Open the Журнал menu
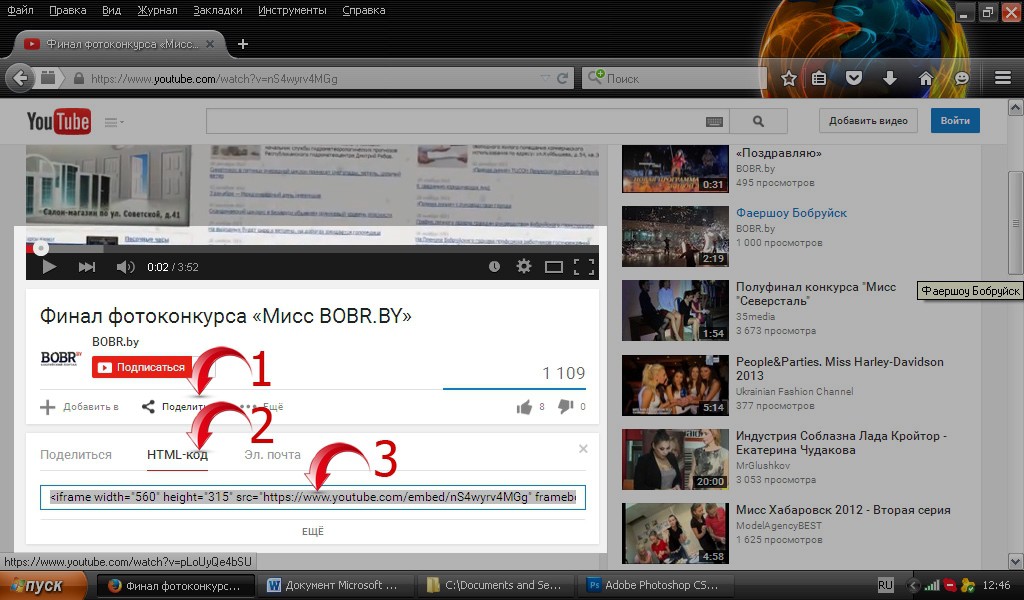Screen dimensions: 1024x600 coord(157,10)
